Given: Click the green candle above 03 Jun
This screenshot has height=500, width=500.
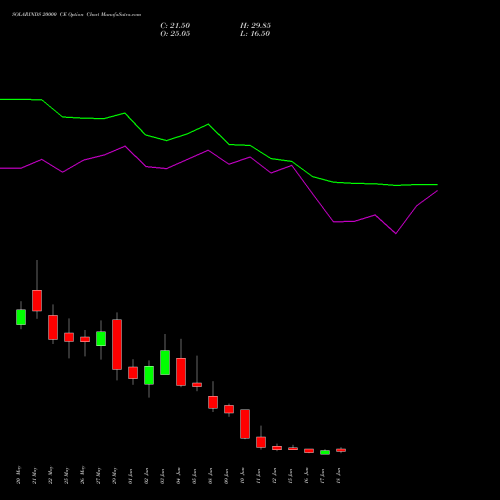Looking at the screenshot, I should (165, 362).
